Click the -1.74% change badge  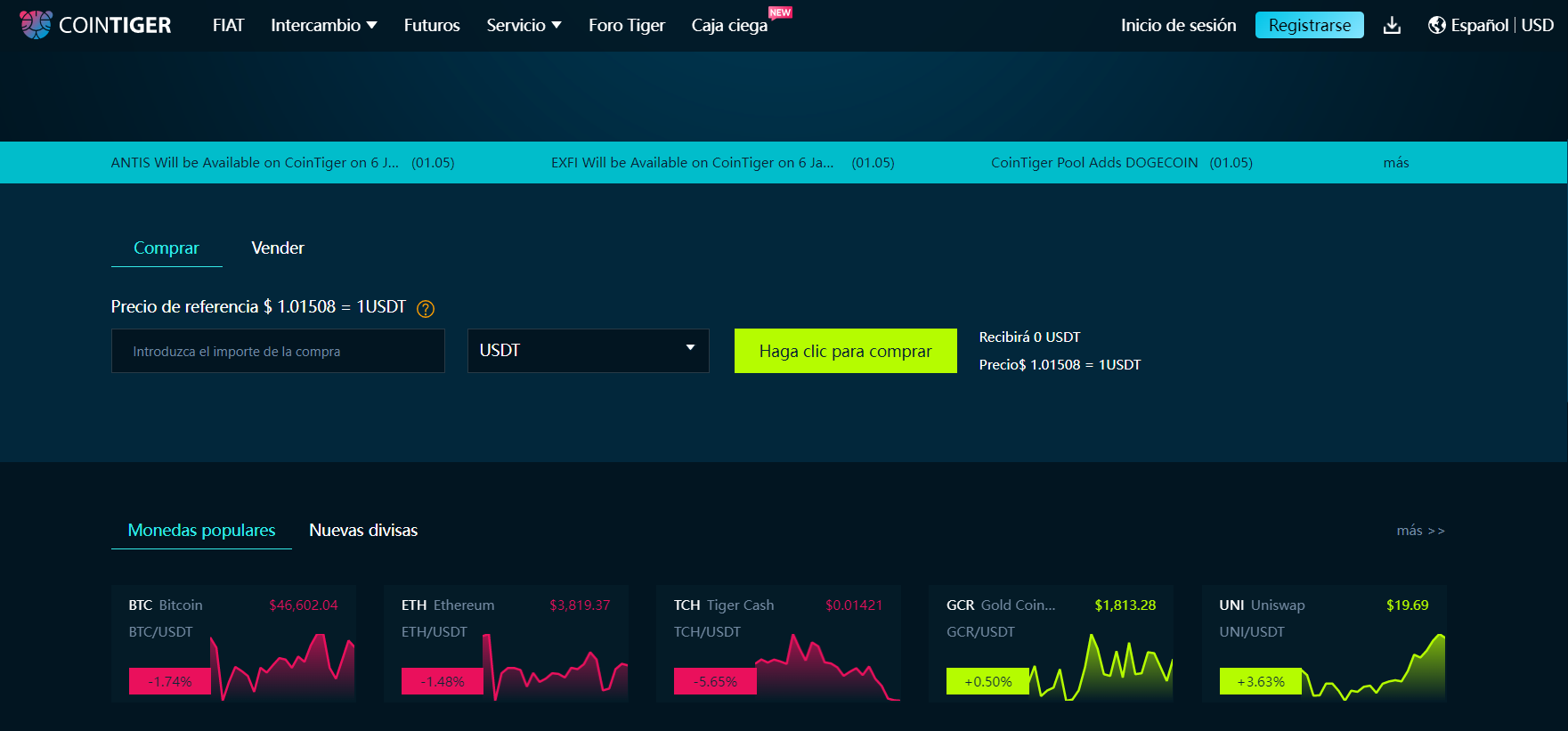[170, 681]
